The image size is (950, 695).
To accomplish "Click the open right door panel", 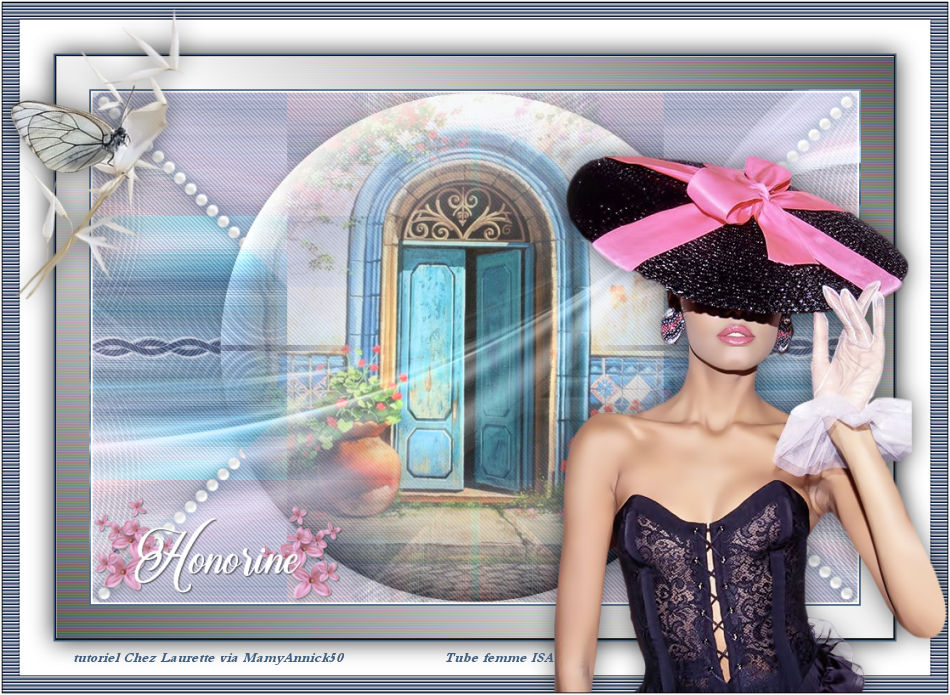I will 500,370.
